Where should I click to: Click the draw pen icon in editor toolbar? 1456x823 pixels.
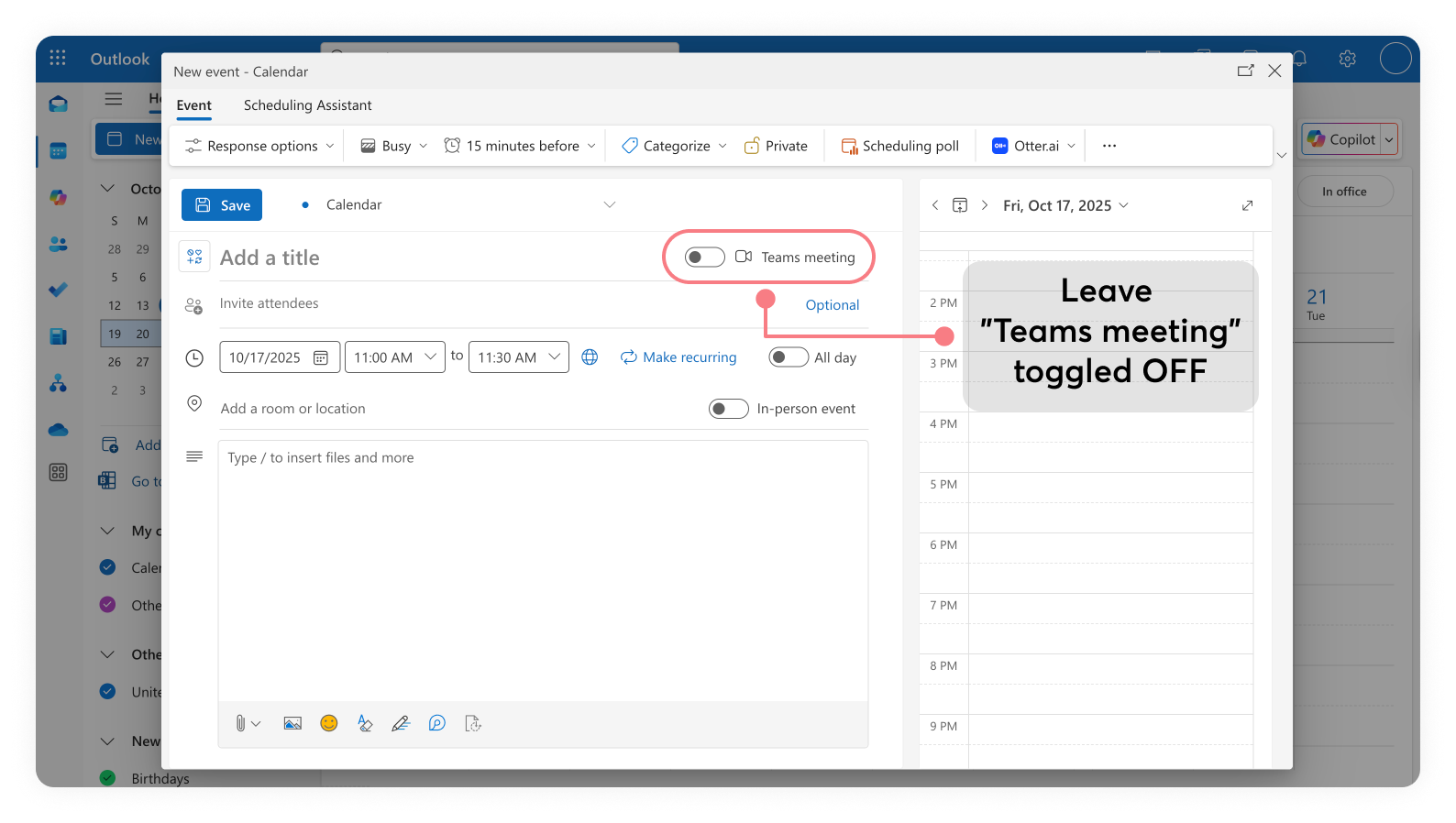401,723
